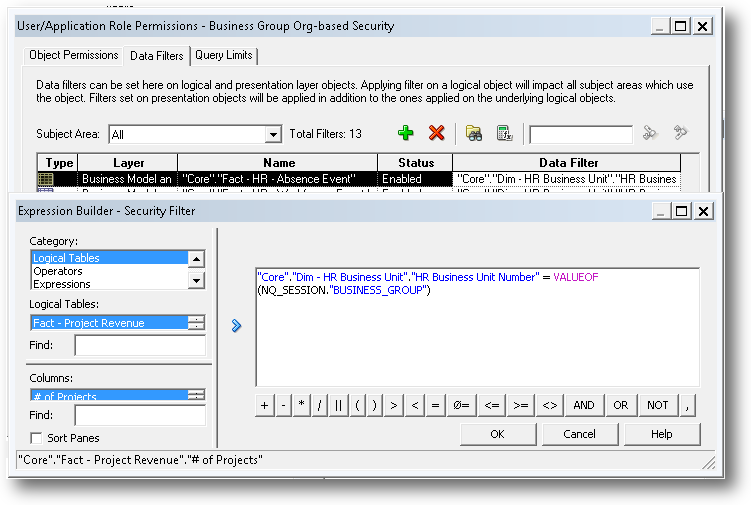Insert the minus operator
This screenshot has width=751, height=505.
pyautogui.click(x=284, y=405)
